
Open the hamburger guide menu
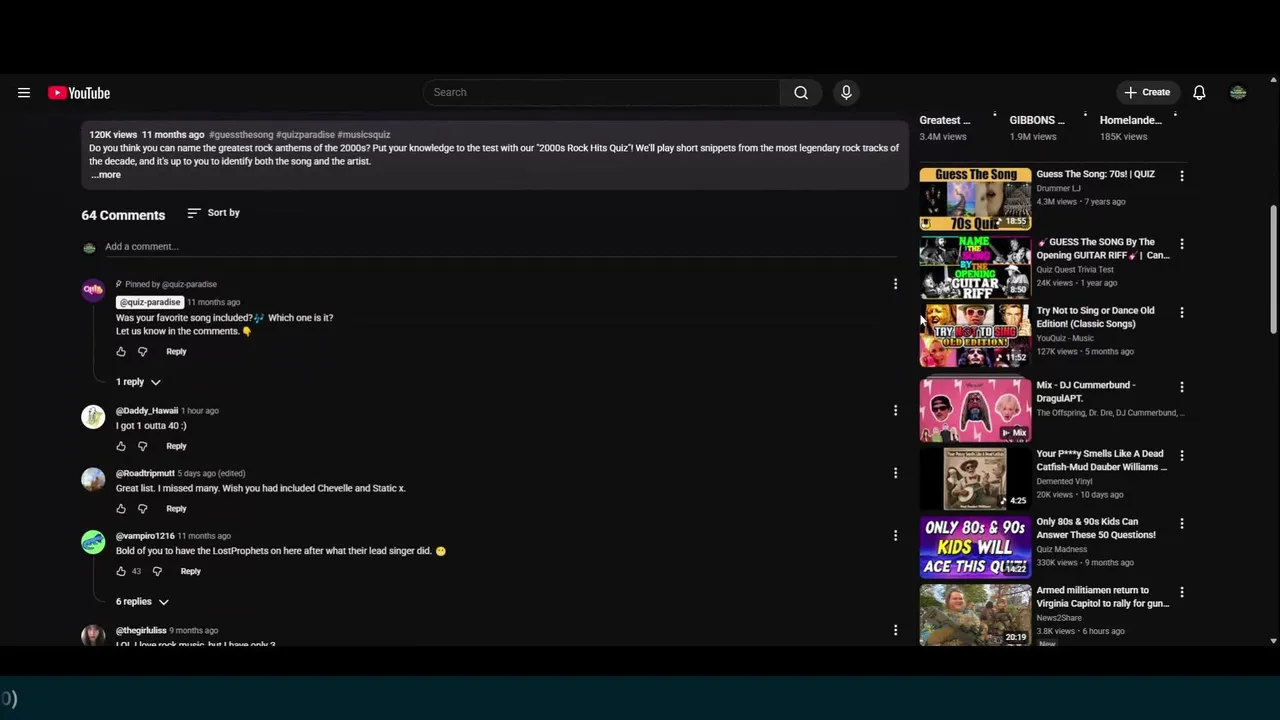[24, 93]
